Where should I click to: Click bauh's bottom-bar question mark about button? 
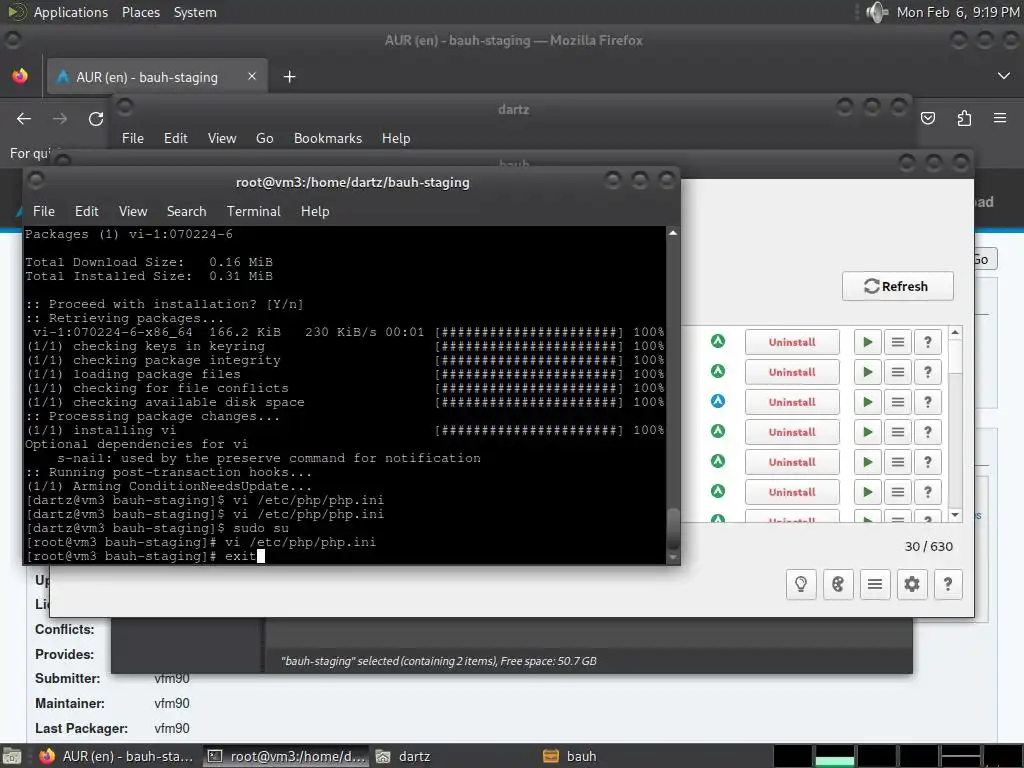pos(948,584)
